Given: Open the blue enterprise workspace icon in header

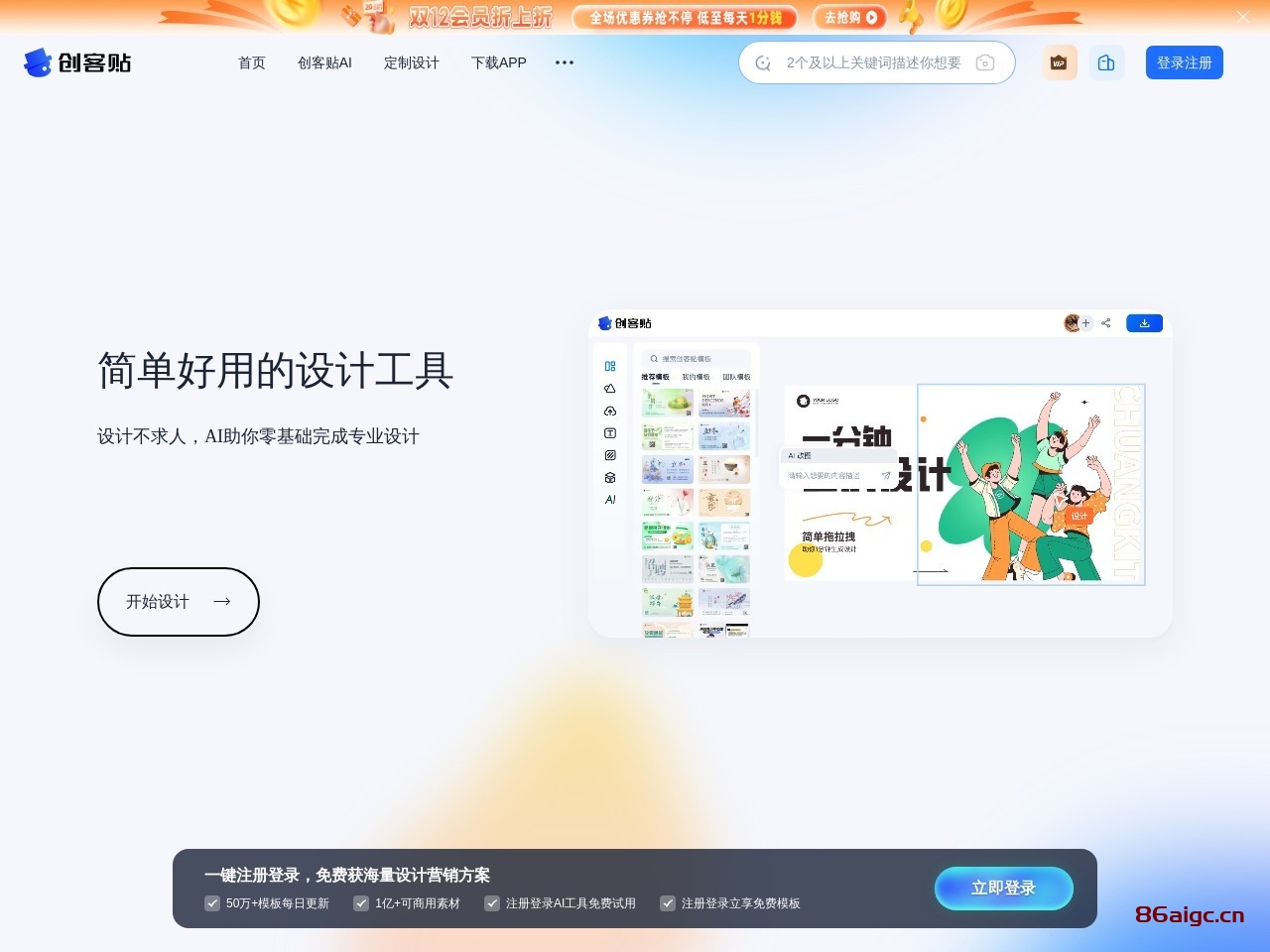Looking at the screenshot, I should pyautogui.click(x=1106, y=62).
